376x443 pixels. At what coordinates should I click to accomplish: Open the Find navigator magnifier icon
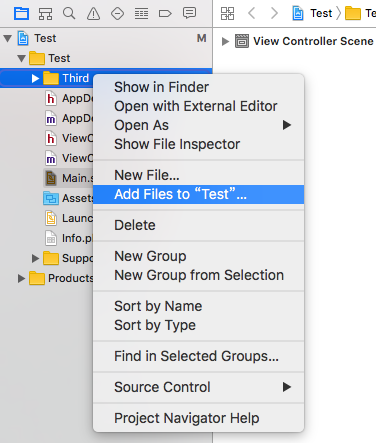click(69, 14)
